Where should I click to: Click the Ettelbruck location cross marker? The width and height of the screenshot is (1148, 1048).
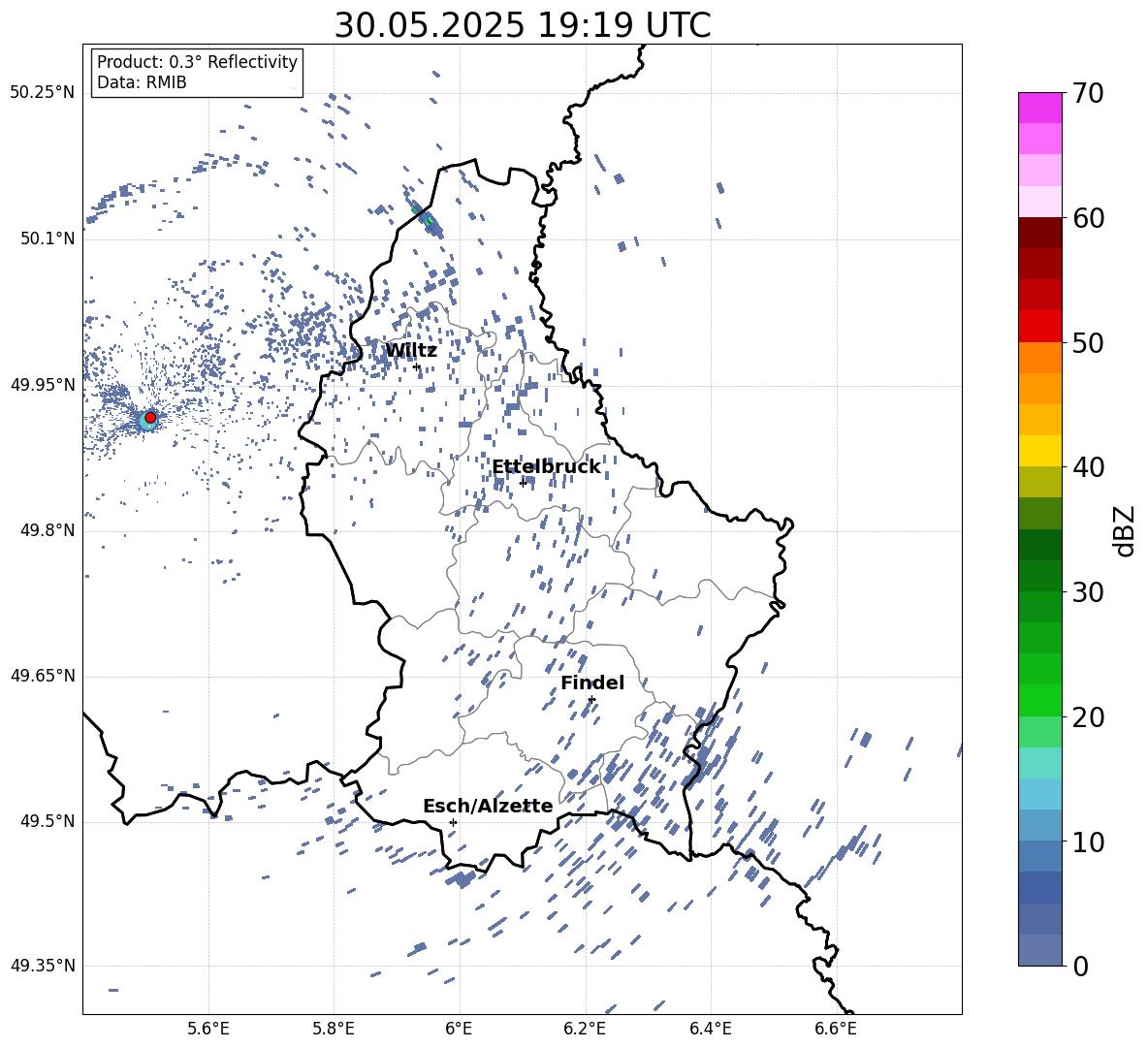pos(523,483)
